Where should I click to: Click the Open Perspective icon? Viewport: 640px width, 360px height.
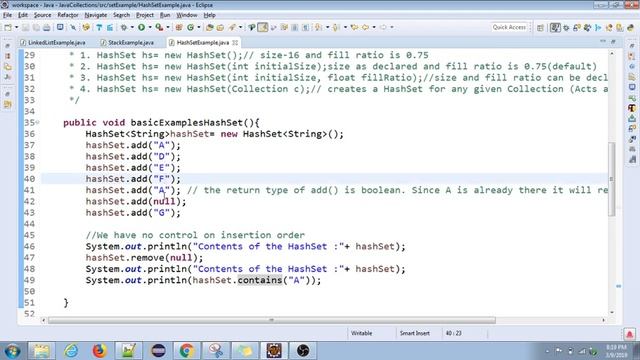point(540,28)
